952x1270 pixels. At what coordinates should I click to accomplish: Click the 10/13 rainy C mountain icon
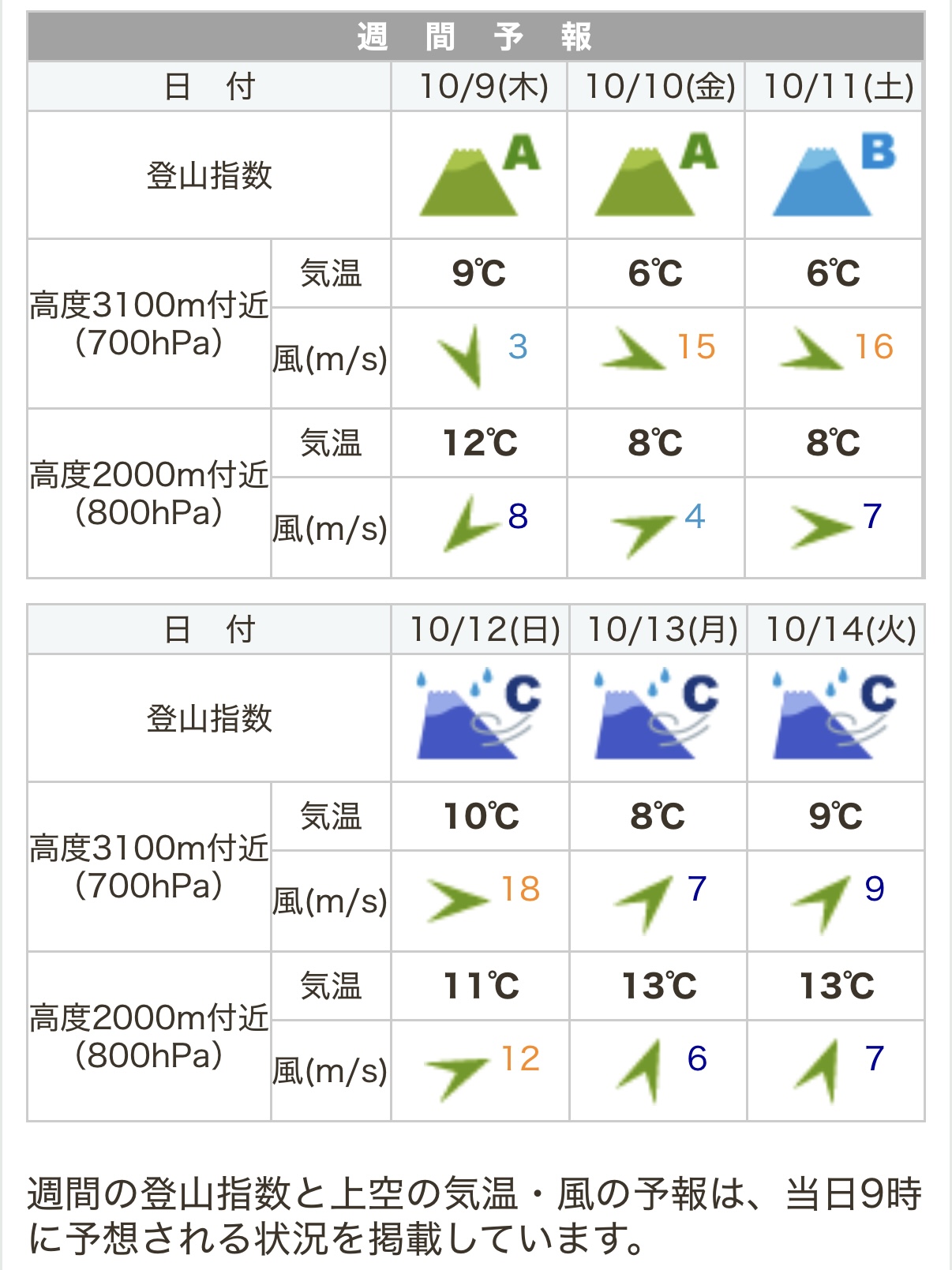click(656, 717)
